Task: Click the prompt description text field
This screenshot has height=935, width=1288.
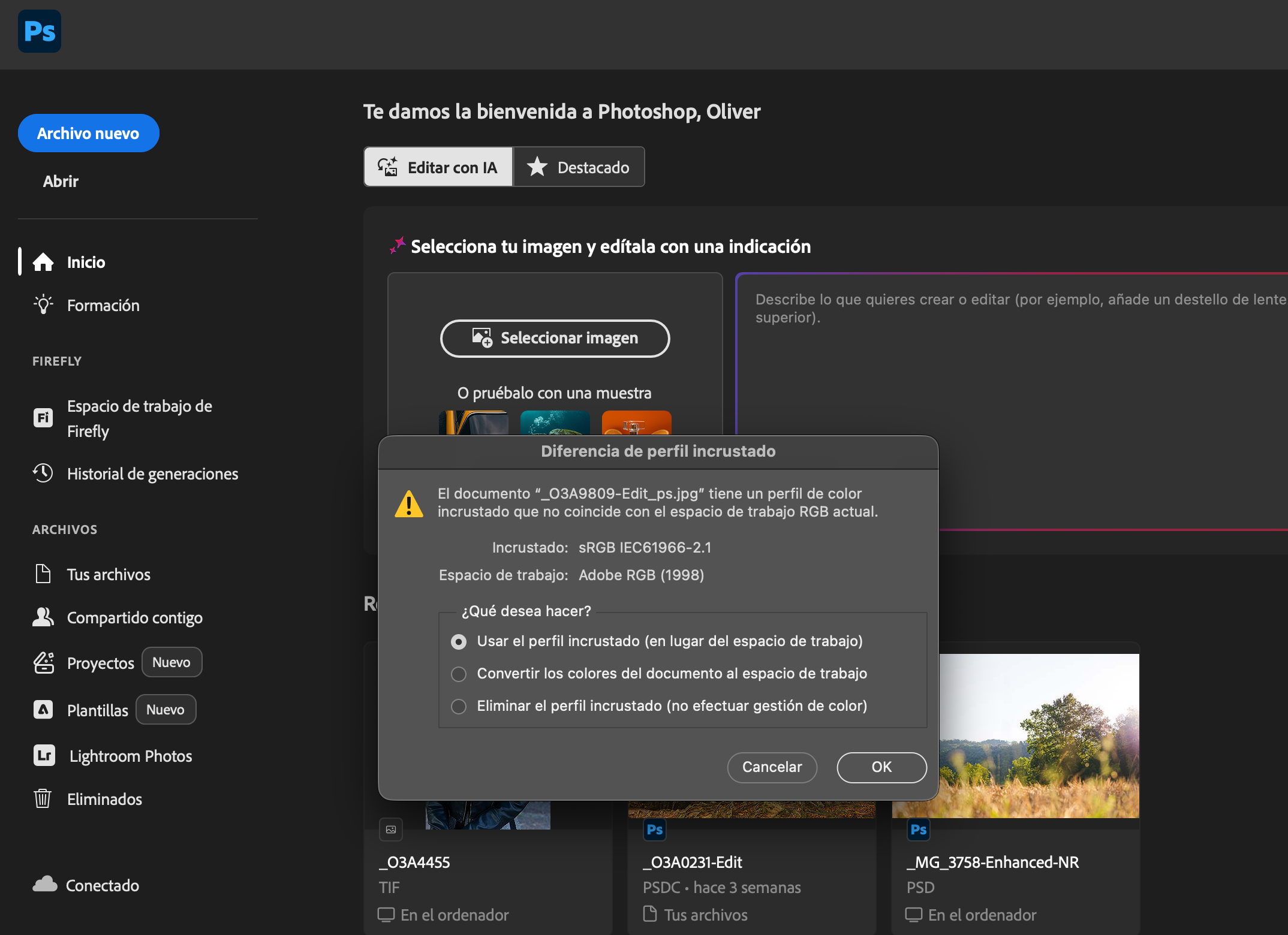Action: (1012, 402)
